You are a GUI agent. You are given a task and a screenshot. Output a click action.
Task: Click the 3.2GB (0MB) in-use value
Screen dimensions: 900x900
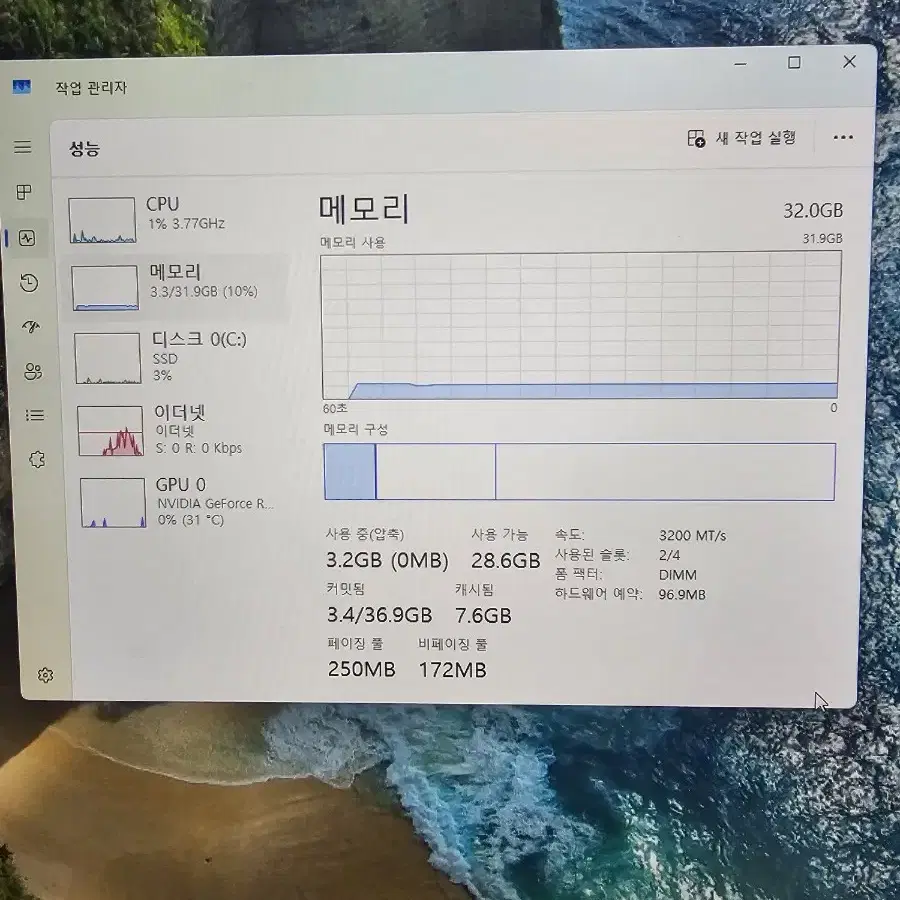pyautogui.click(x=387, y=560)
